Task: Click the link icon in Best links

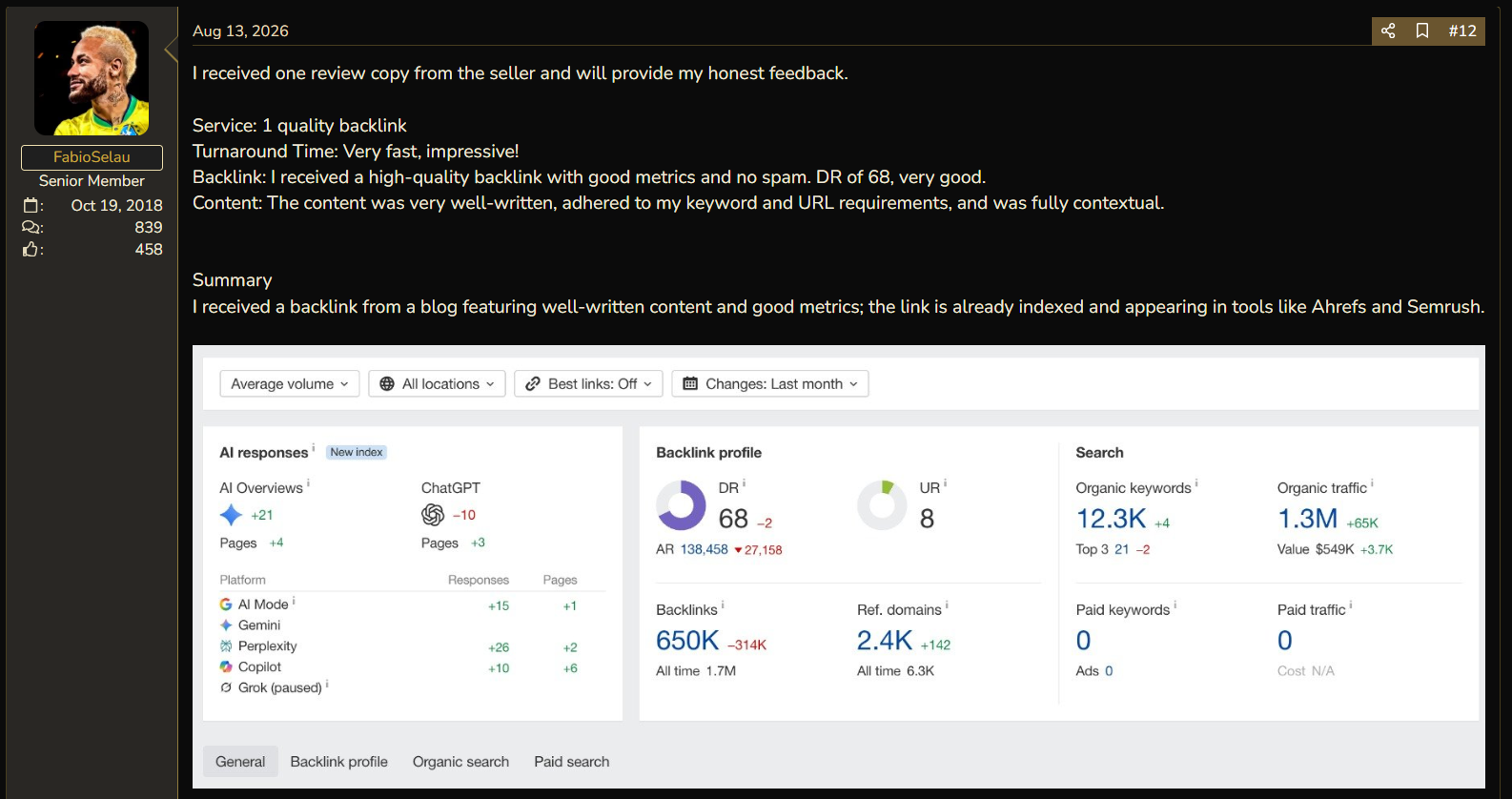Action: coord(533,383)
